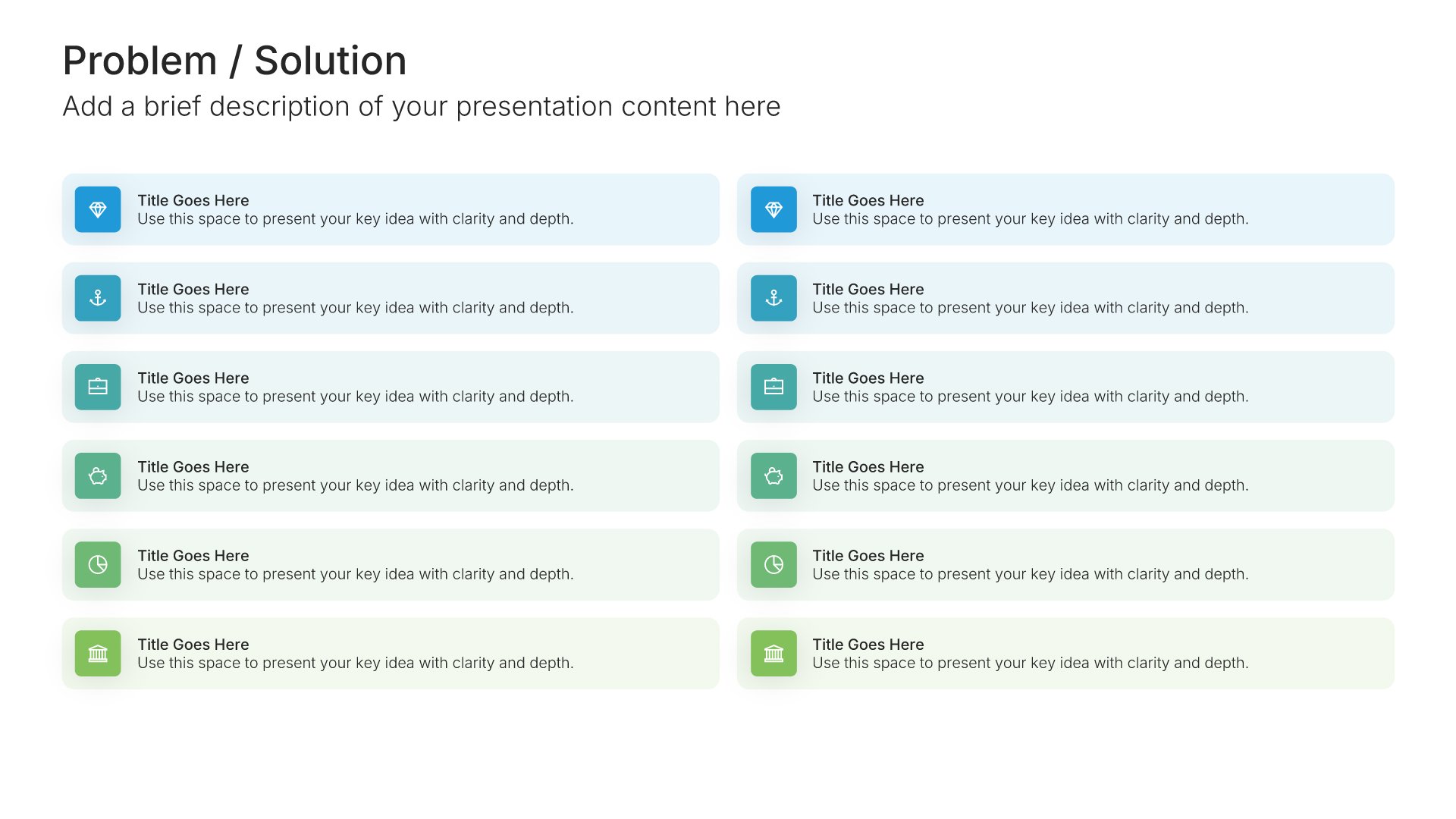Click 'Title Goes Here' beside left briefcase icon

click(x=193, y=378)
